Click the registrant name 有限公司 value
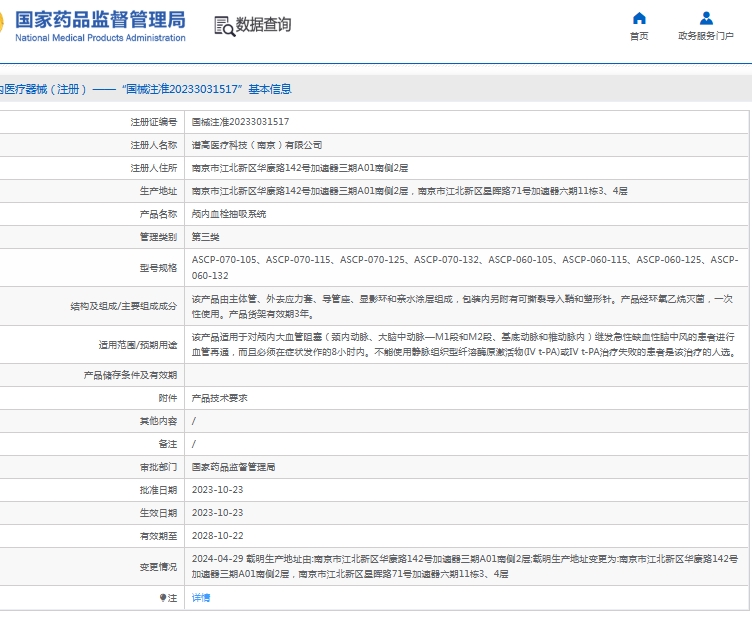752x618 pixels. coord(257,145)
